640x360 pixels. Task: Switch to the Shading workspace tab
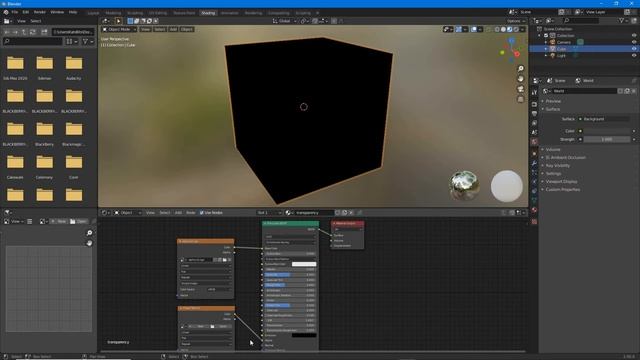pyautogui.click(x=208, y=13)
